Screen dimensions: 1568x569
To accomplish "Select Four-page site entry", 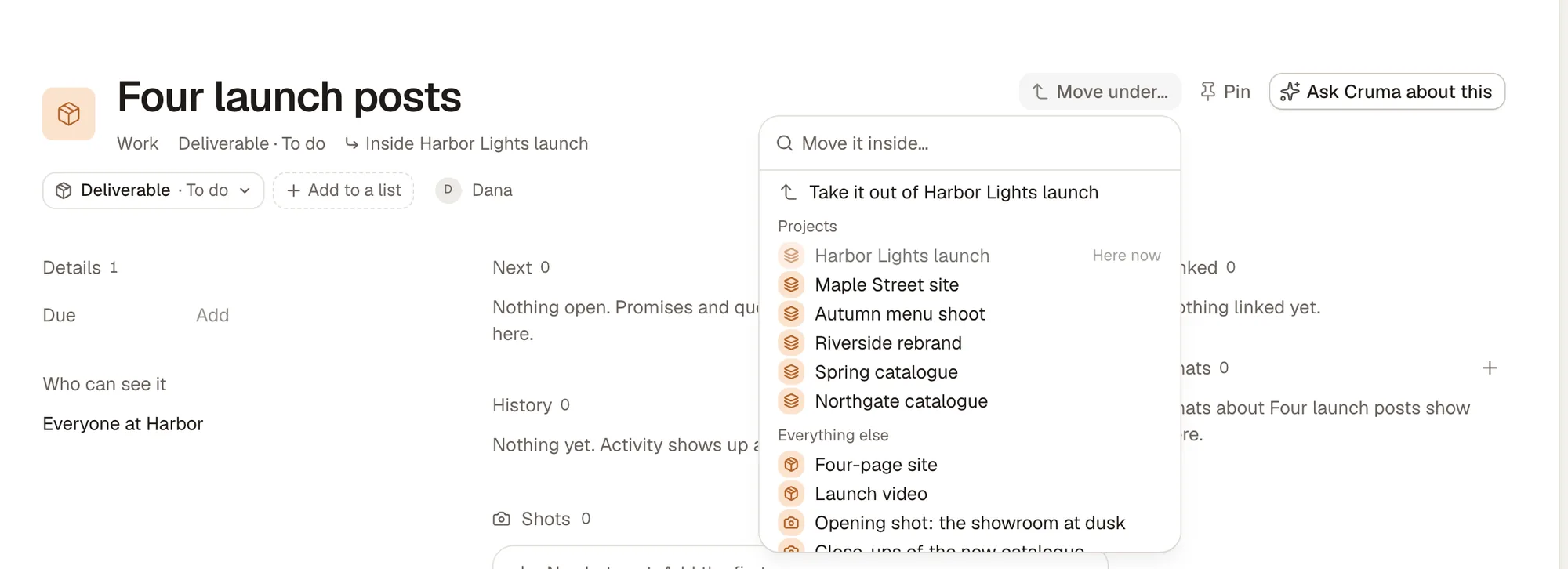I will 970,465.
